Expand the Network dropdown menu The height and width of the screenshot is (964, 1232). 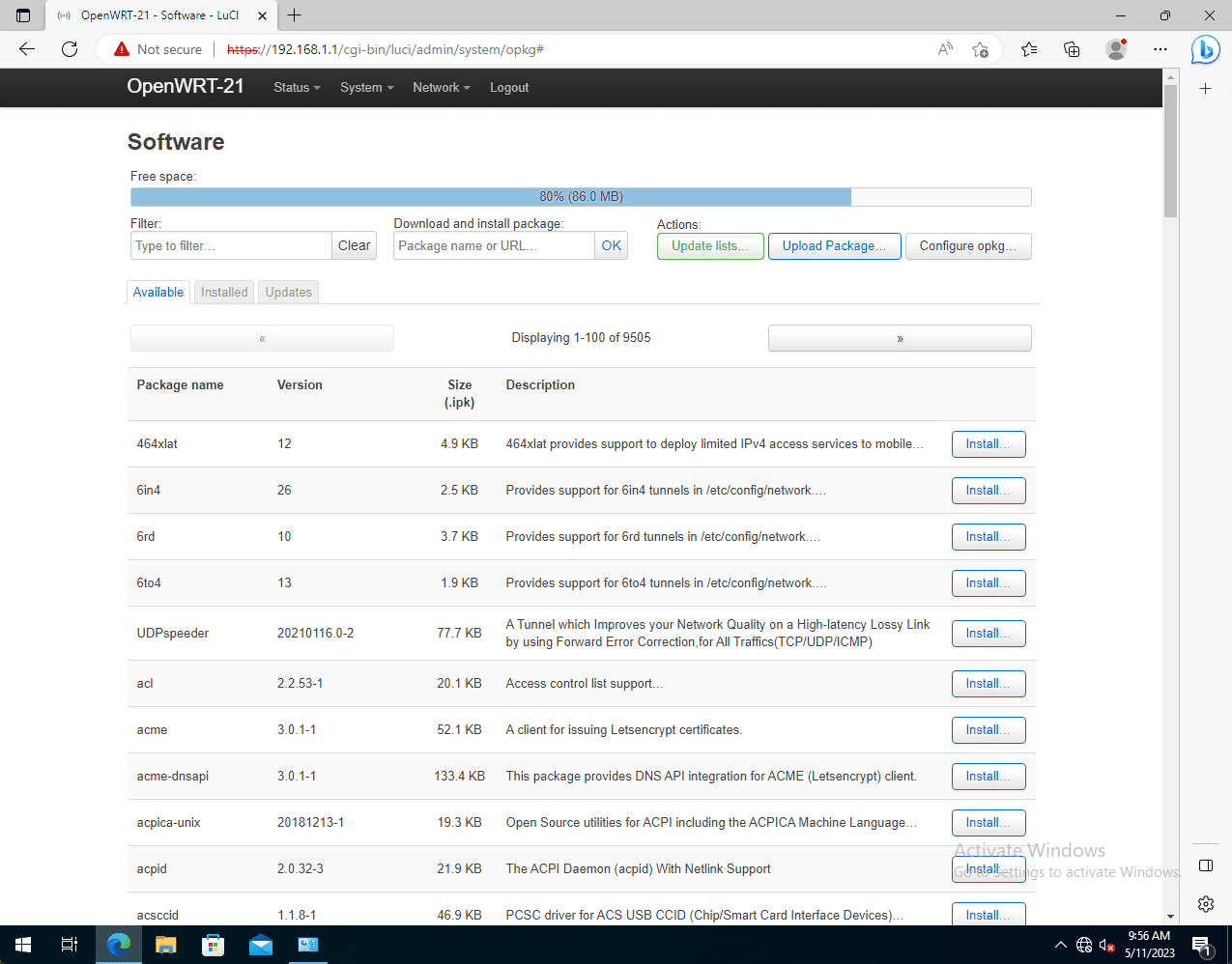coord(442,87)
